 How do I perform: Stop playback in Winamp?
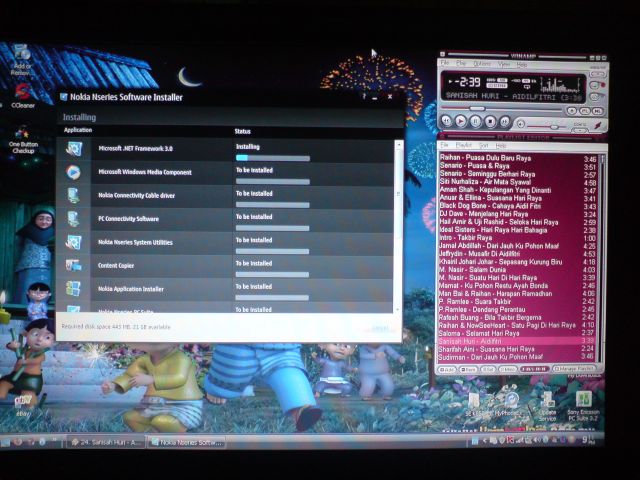(x=490, y=121)
